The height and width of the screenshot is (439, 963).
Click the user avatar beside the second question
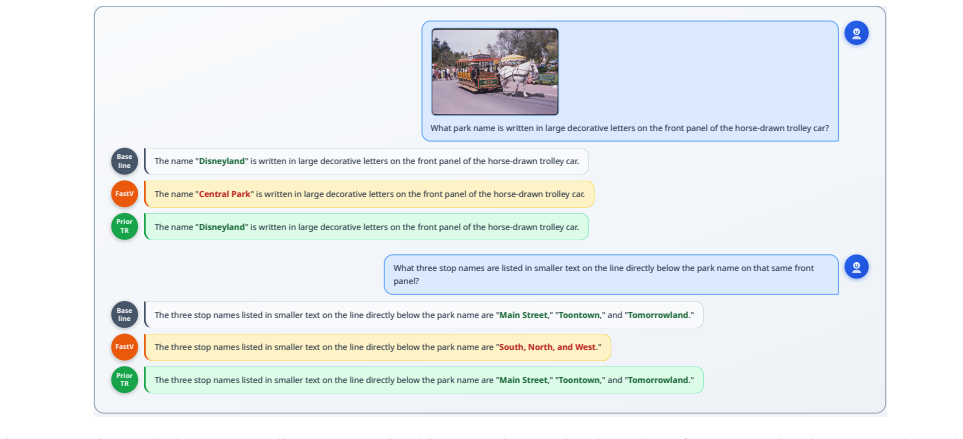click(x=856, y=267)
